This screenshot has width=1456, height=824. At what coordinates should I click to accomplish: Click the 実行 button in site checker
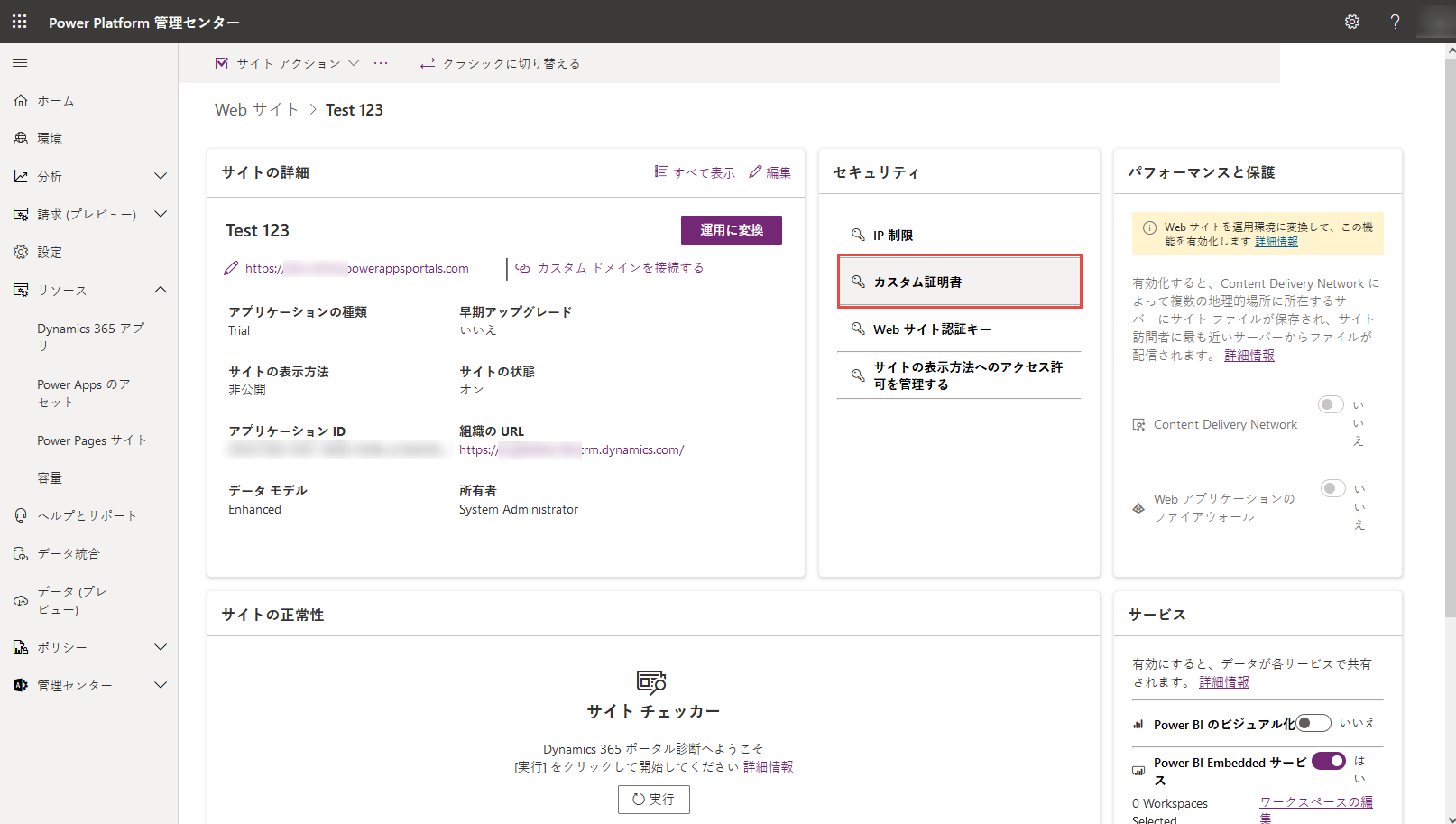pyautogui.click(x=654, y=800)
